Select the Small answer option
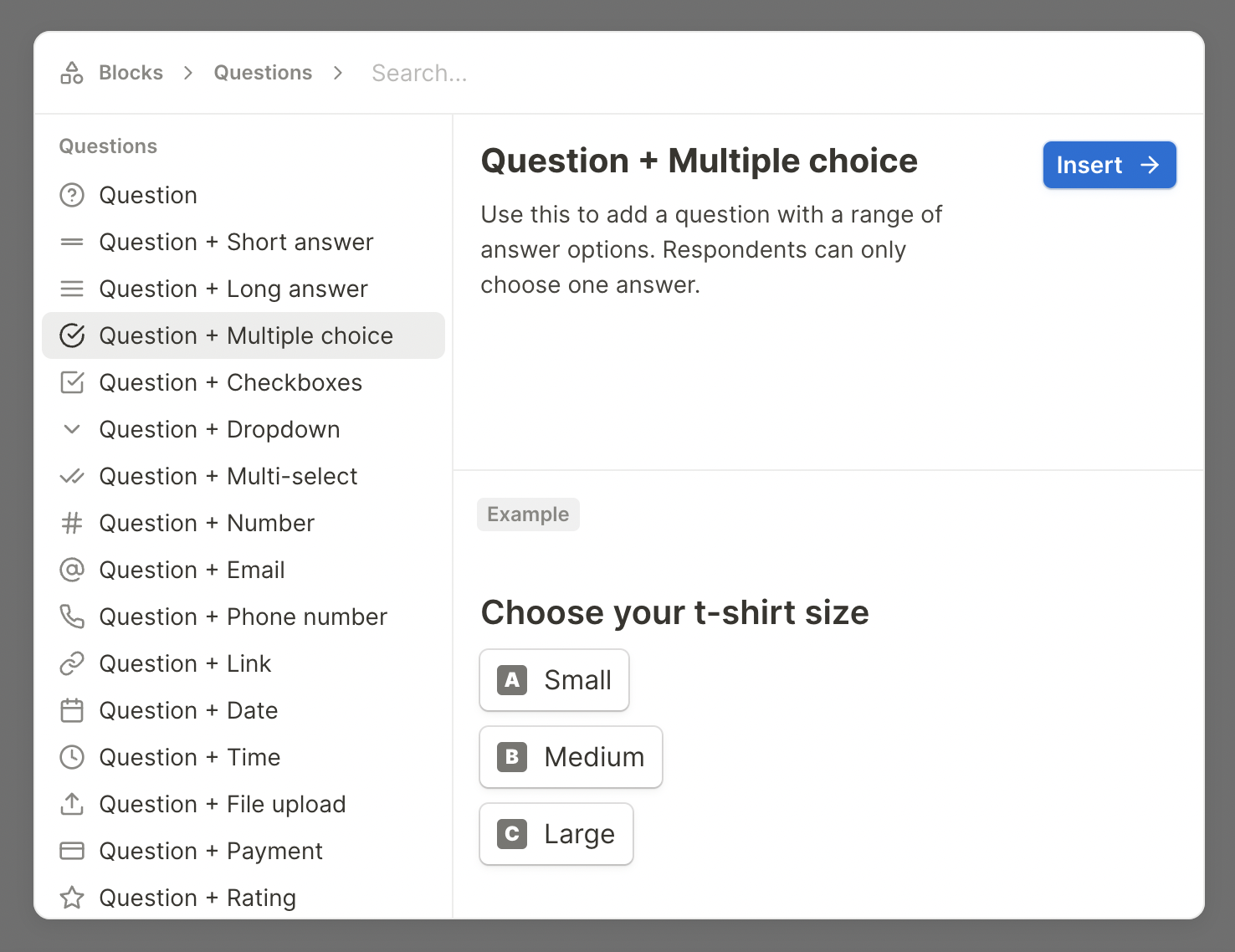 click(554, 680)
